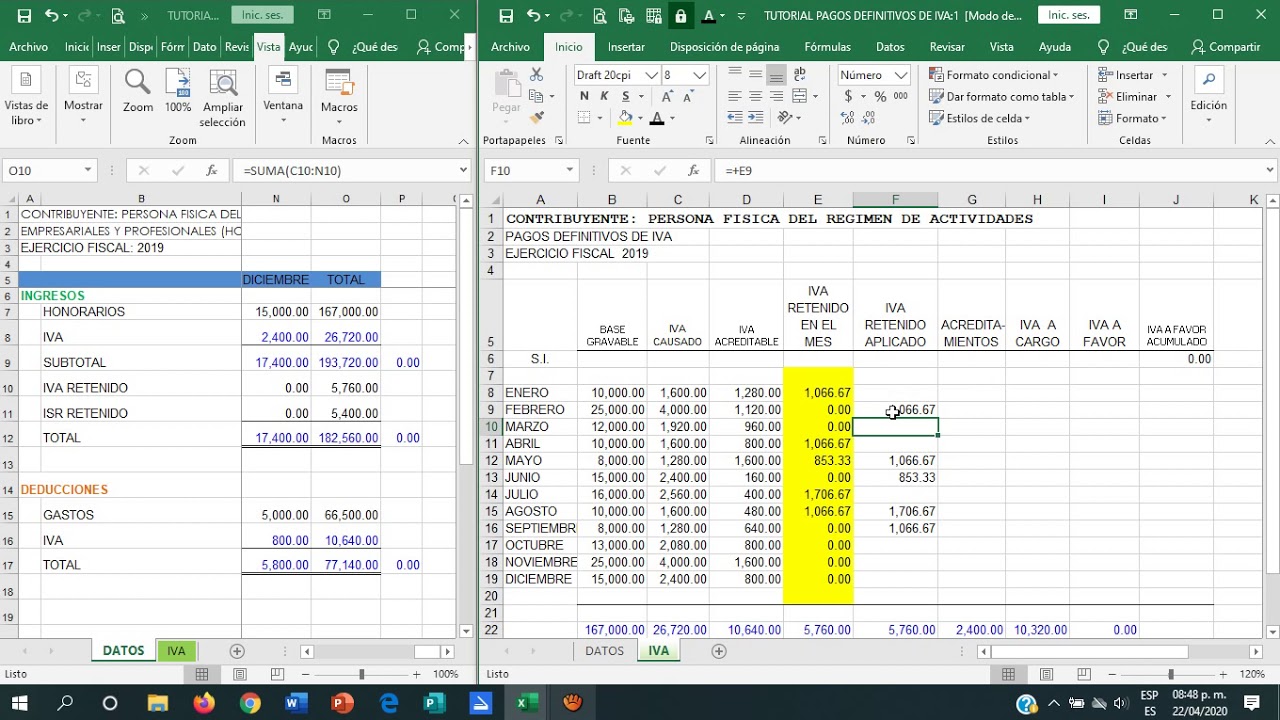
Task: Click Undo arrow in right window
Action: coord(534,16)
